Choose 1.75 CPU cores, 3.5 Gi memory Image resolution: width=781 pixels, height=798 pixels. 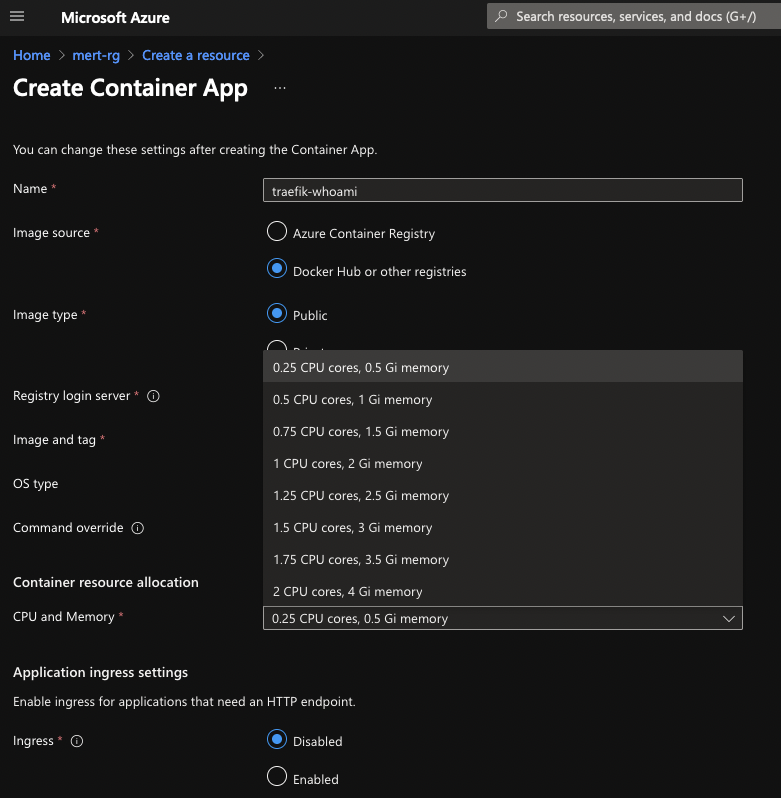(x=503, y=560)
